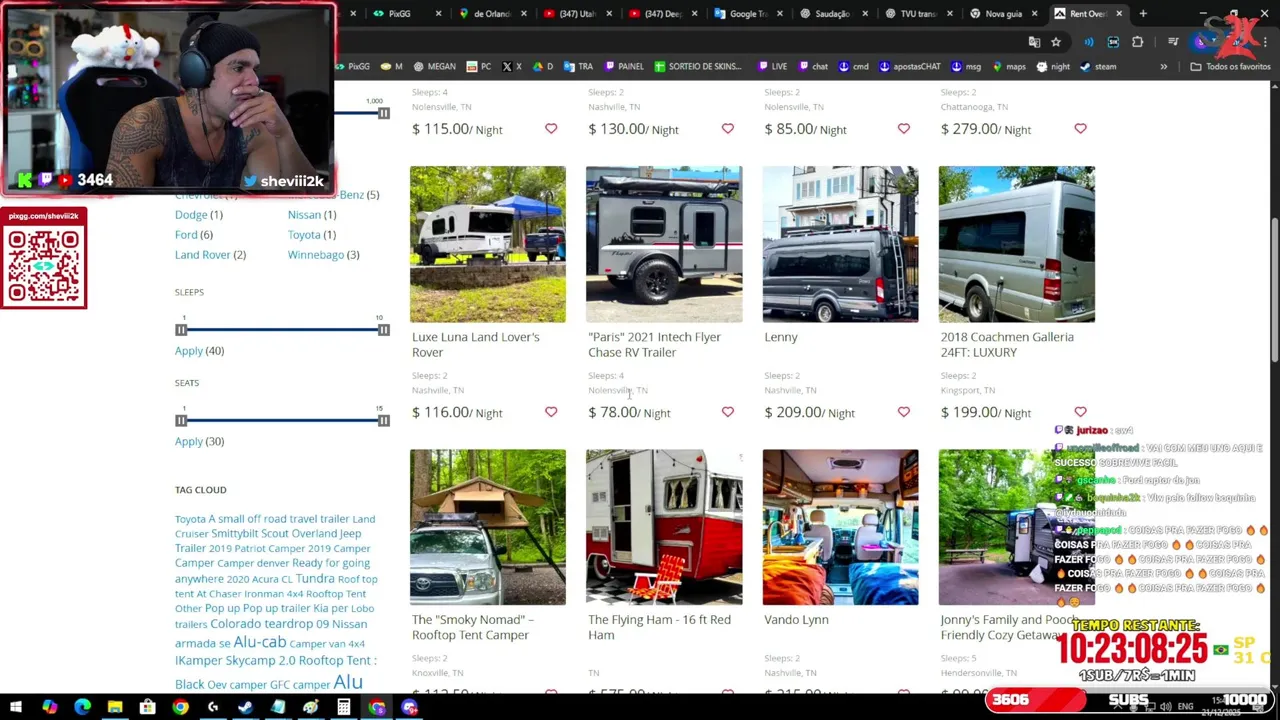Close the Rent Over tab
Screen dimensions: 1280x720
pos(1119,13)
